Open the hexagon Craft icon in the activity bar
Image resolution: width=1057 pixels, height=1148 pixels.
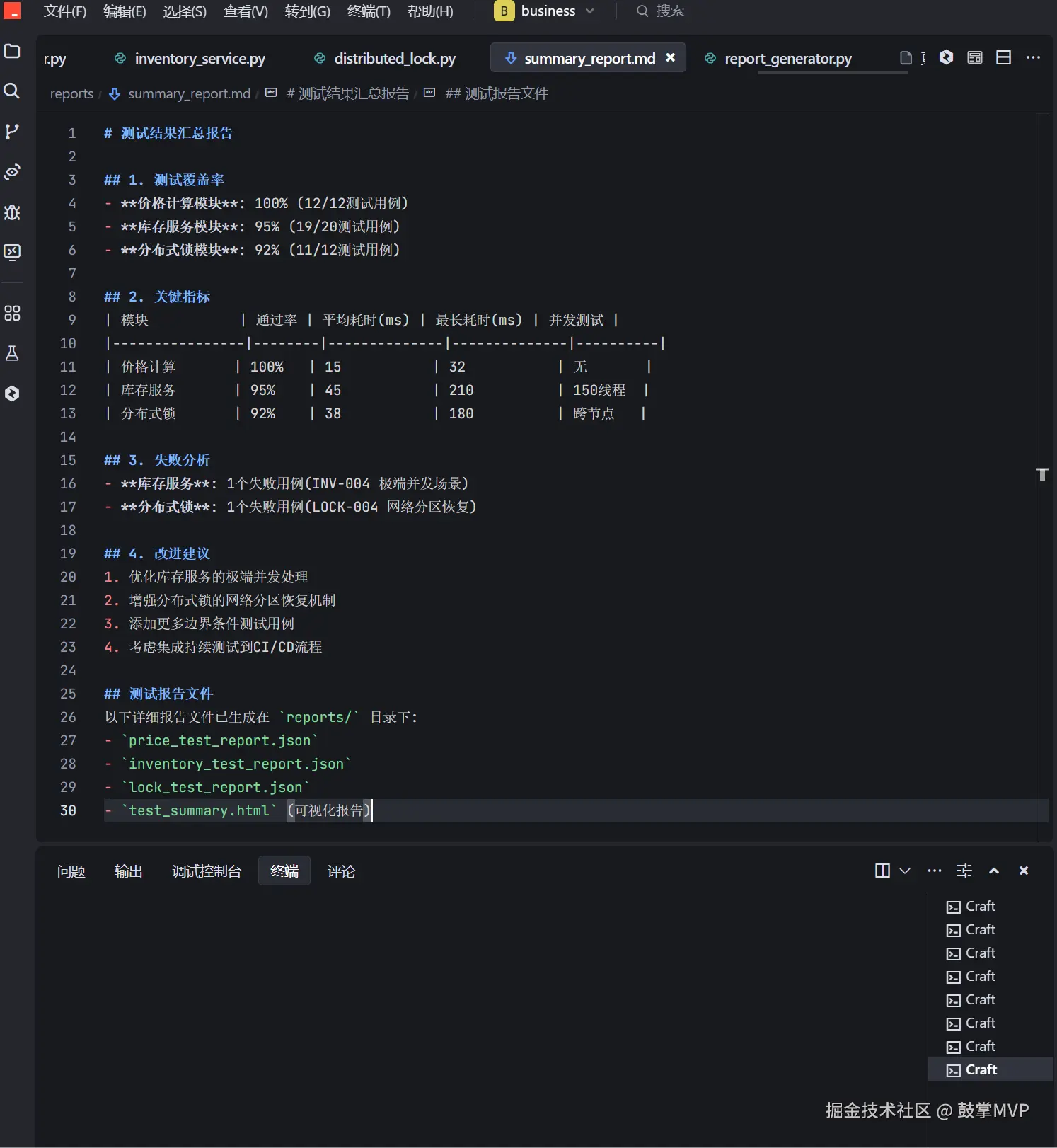[x=12, y=394]
